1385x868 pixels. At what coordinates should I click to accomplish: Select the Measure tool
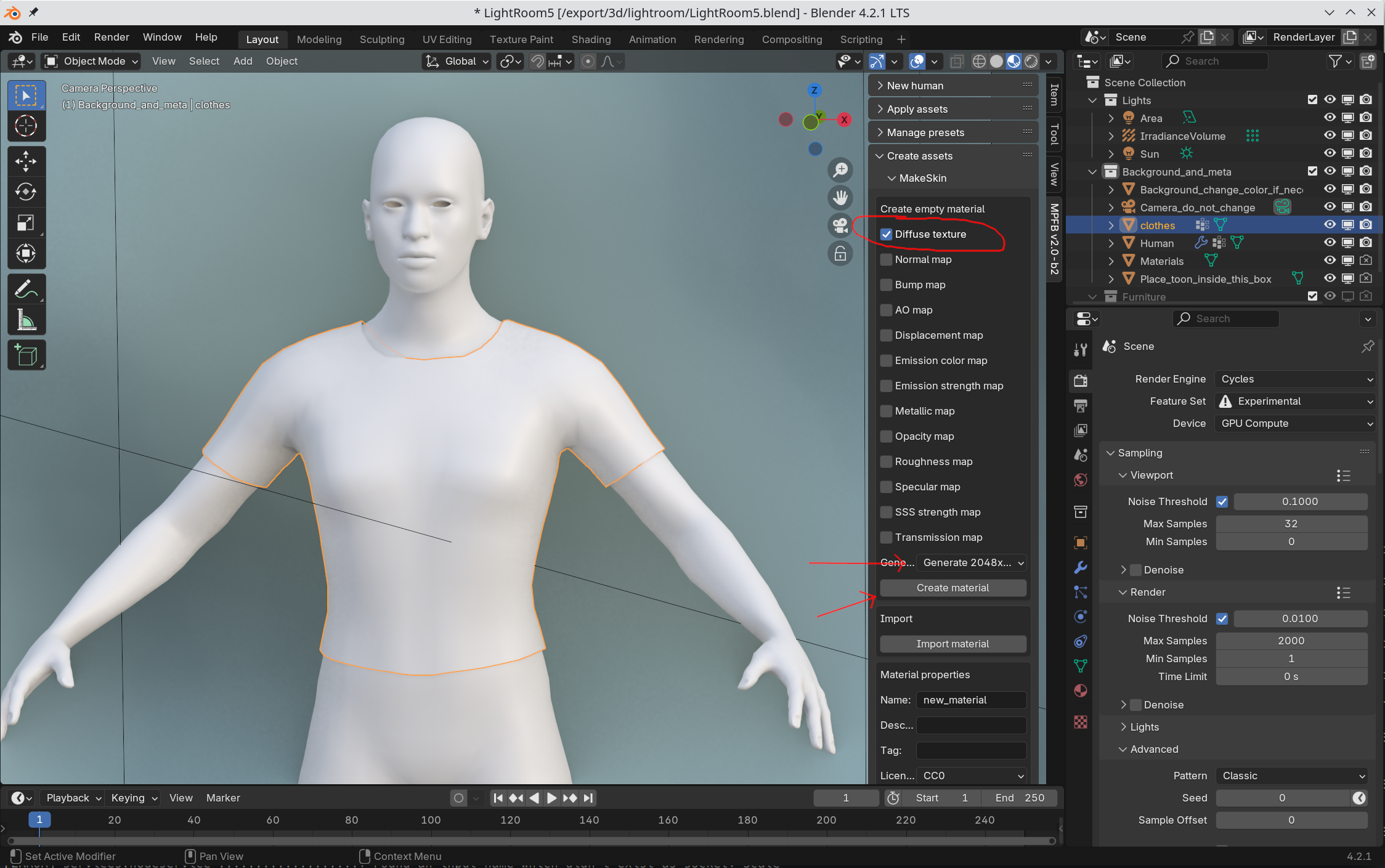26,320
